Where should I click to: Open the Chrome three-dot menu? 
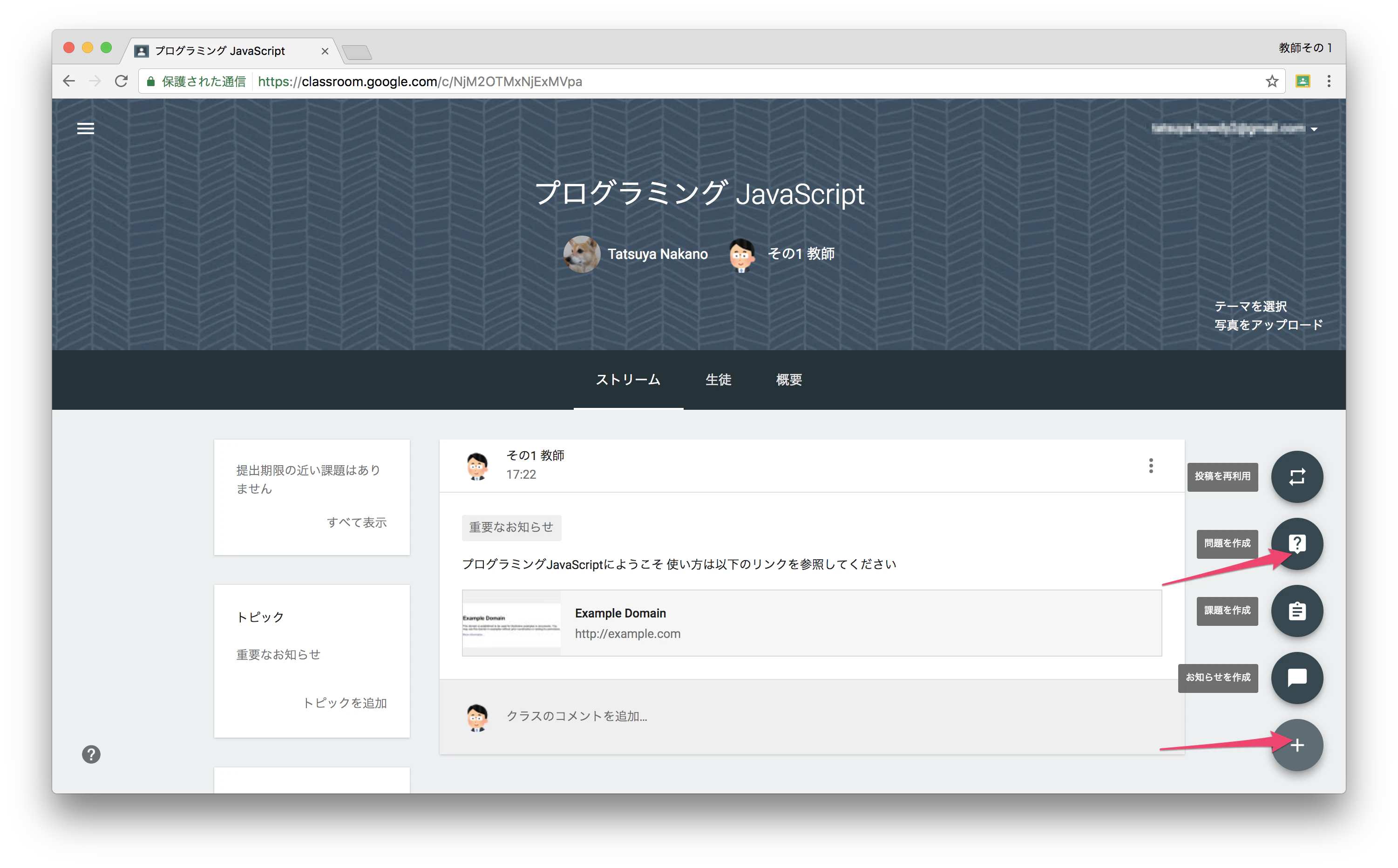[x=1329, y=81]
